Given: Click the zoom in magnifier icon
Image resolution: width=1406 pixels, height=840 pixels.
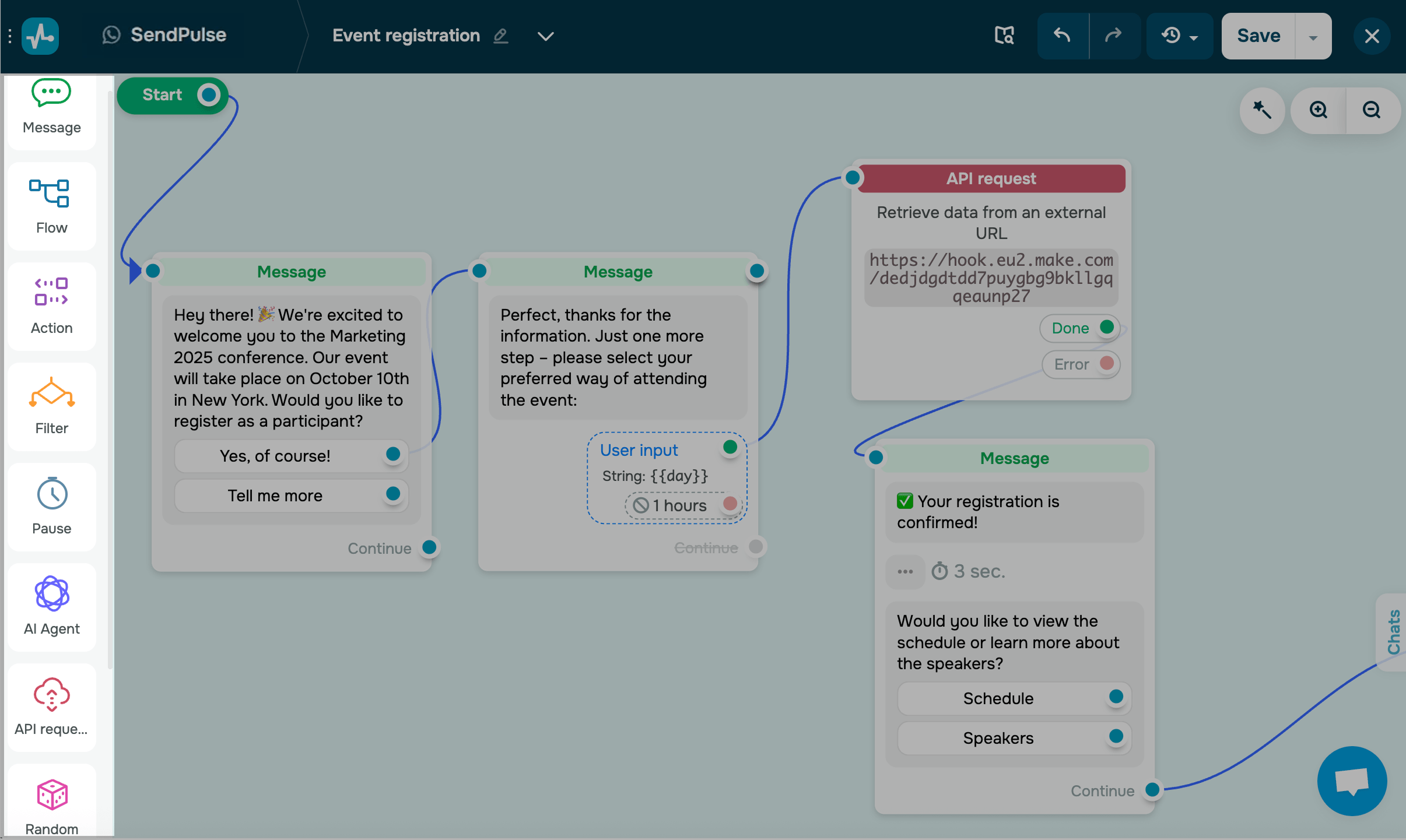Looking at the screenshot, I should [x=1318, y=110].
